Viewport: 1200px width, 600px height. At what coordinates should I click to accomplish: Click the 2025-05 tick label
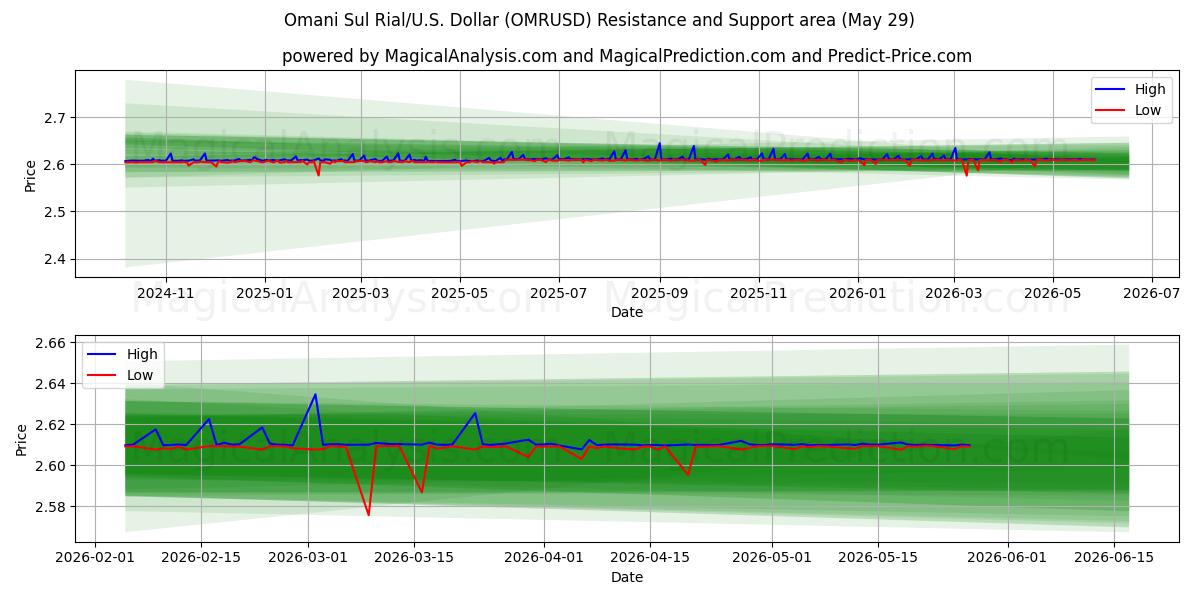(460, 293)
